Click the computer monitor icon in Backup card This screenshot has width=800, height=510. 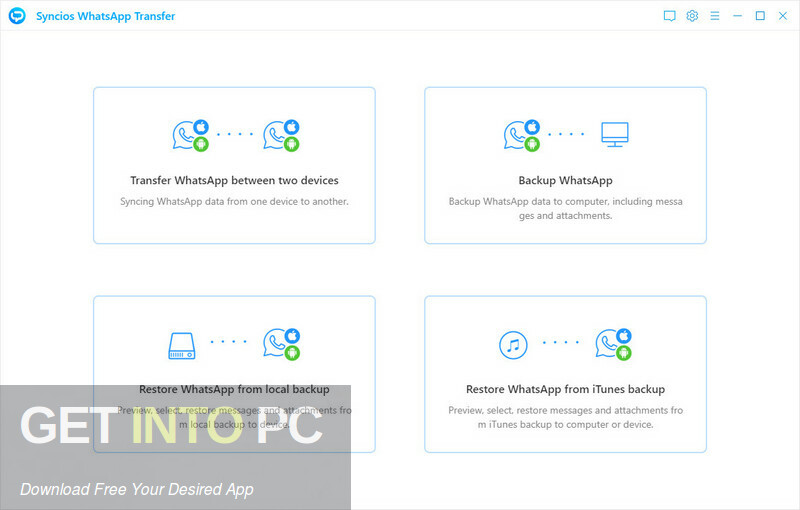(614, 135)
